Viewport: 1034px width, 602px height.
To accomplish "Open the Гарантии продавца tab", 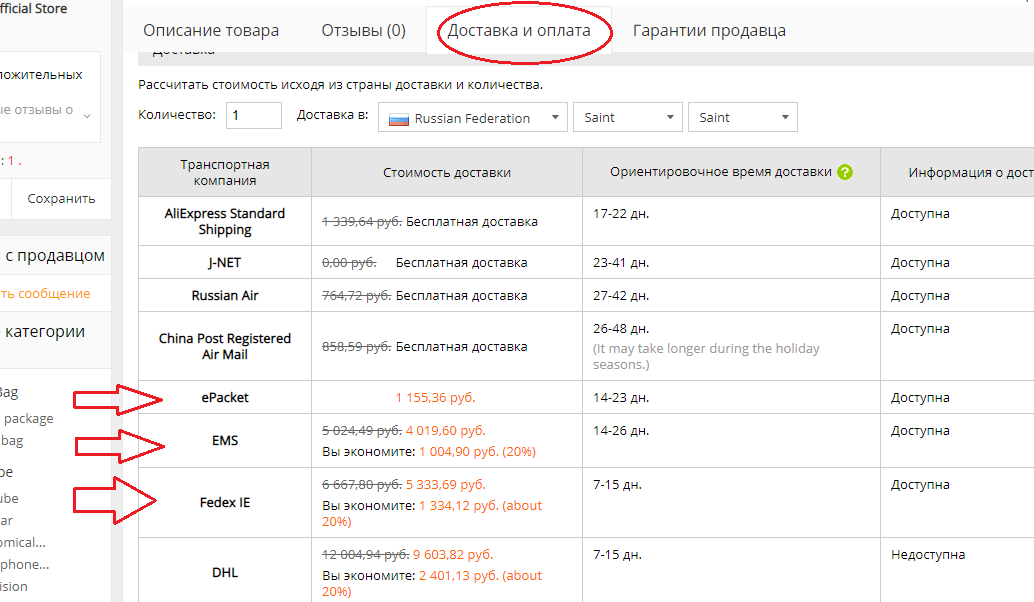I will tap(709, 30).
